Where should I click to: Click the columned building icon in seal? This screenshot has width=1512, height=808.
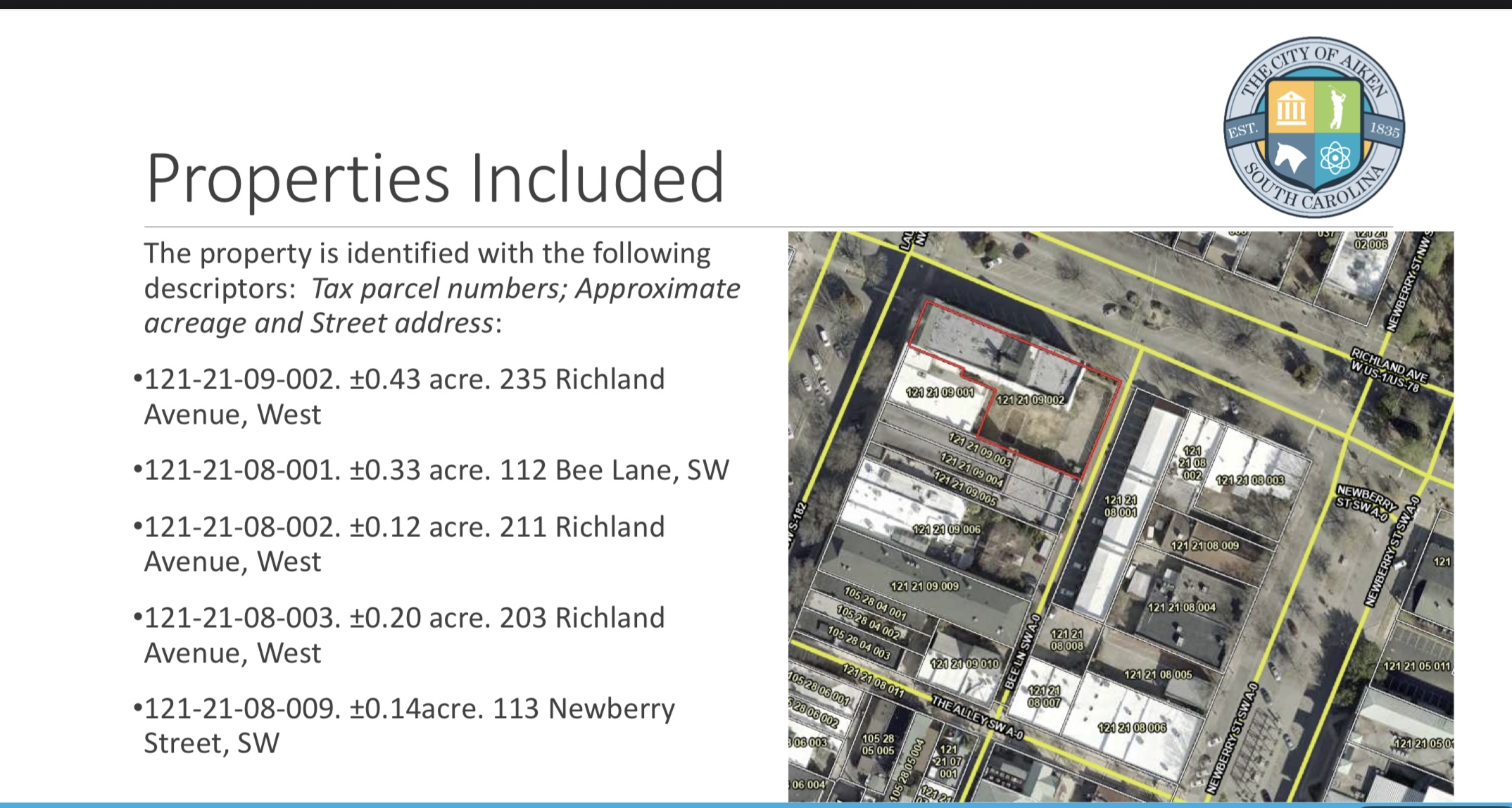(x=1291, y=108)
